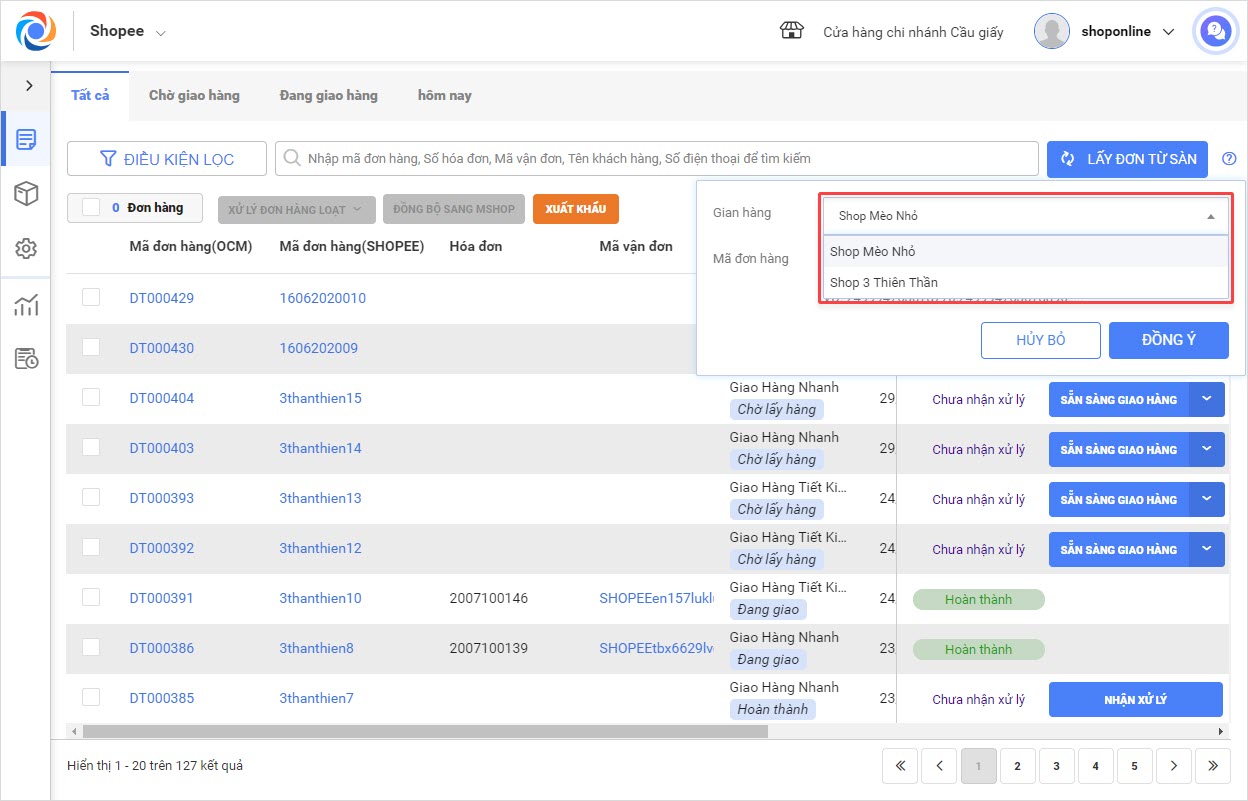The width and height of the screenshot is (1248, 801).
Task: Toggle the select-all orders checkbox
Action: [91, 207]
